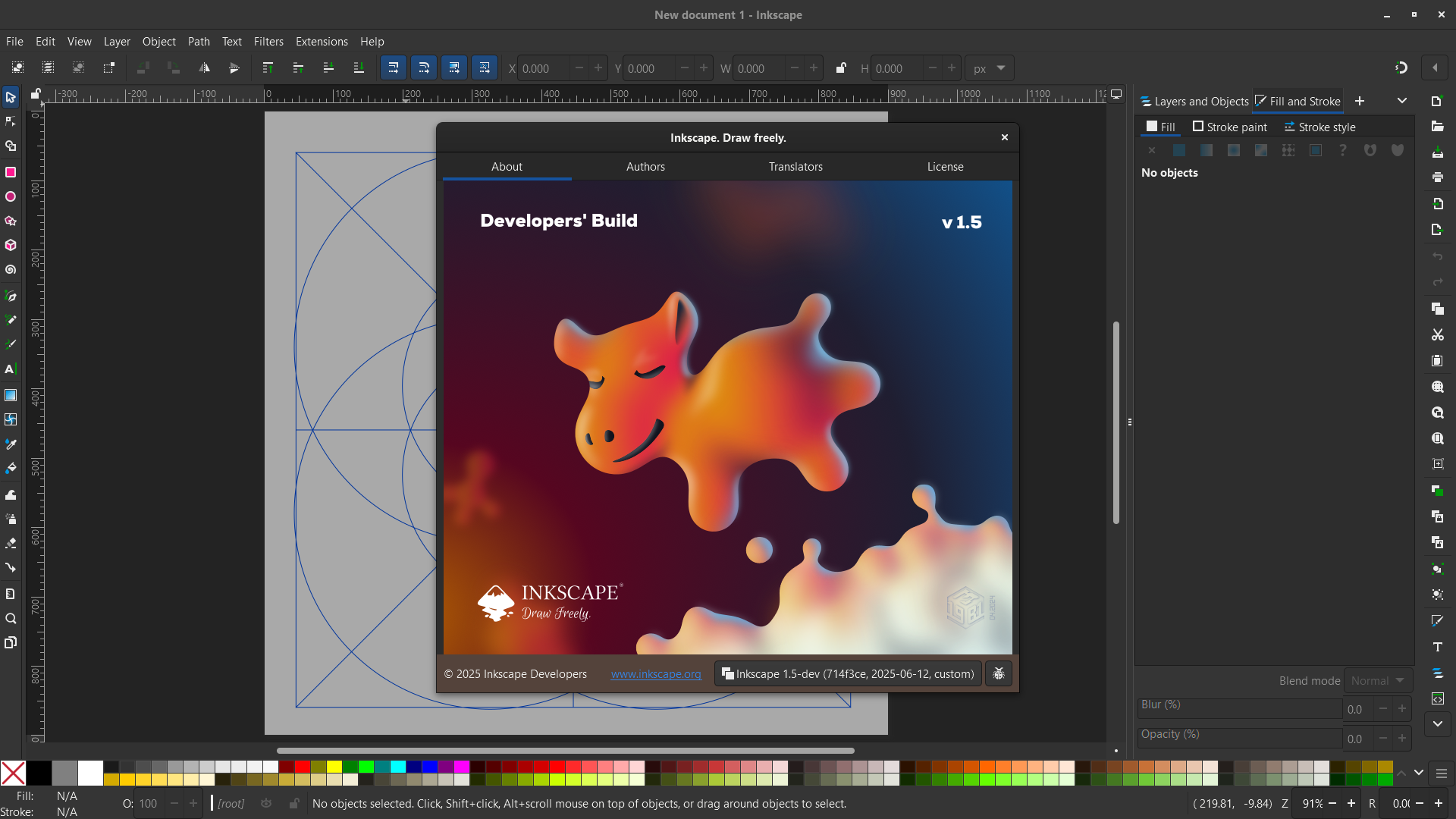Screen dimensions: 1456x819
Task: Open the Blend mode Normal dropdown
Action: click(x=1378, y=680)
